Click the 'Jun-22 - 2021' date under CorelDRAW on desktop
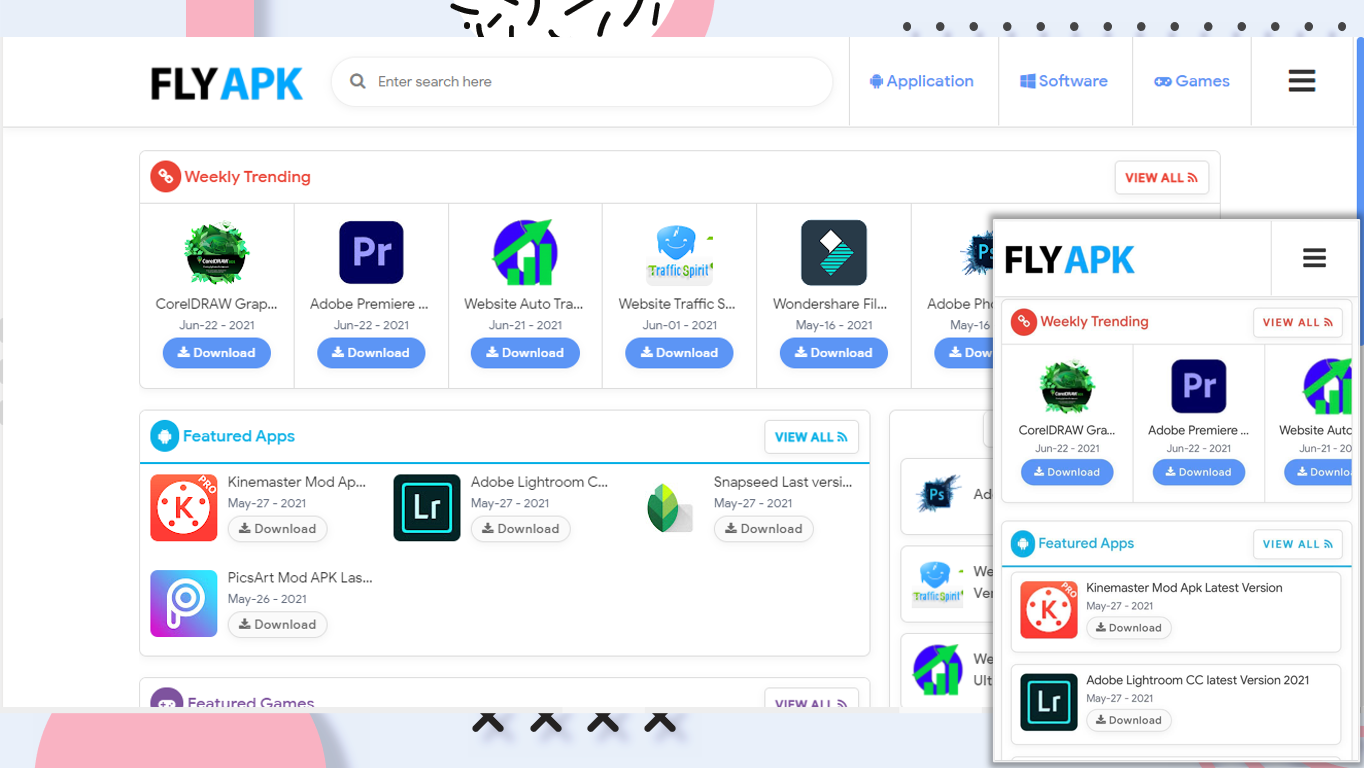Image resolution: width=1364 pixels, height=768 pixels. click(x=217, y=325)
